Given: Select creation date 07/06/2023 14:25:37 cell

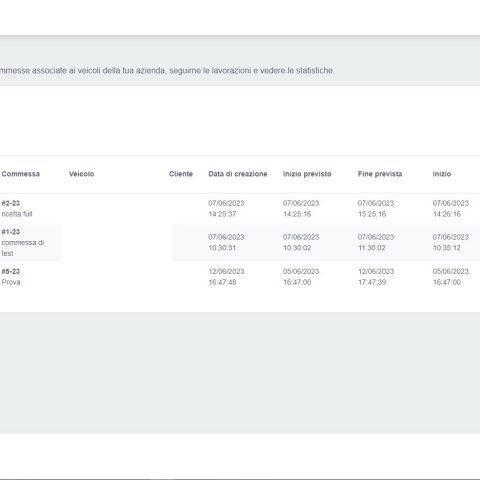Looking at the screenshot, I should pos(226,208).
